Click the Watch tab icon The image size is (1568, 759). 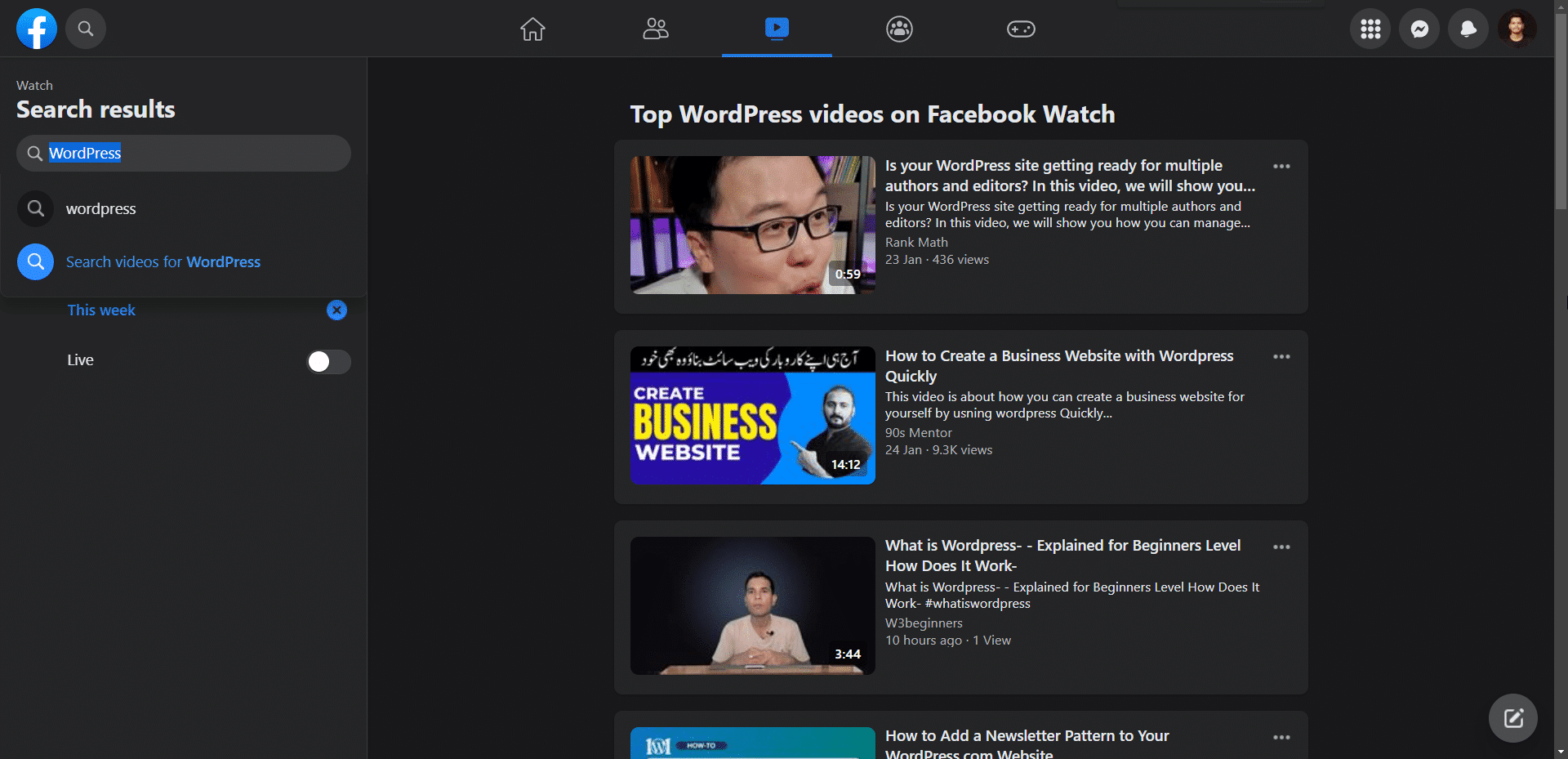tap(776, 29)
